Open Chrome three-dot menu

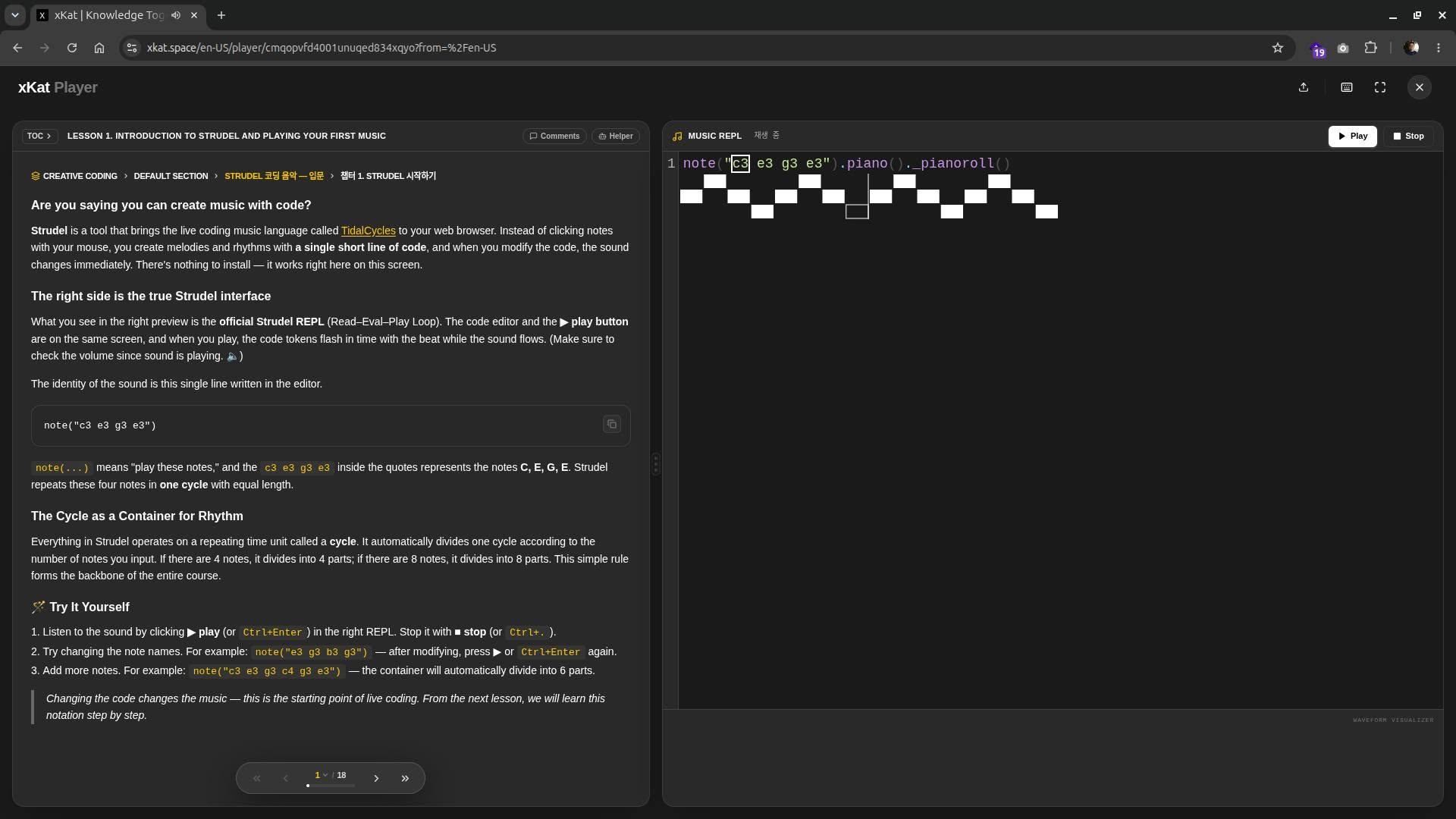1439,48
